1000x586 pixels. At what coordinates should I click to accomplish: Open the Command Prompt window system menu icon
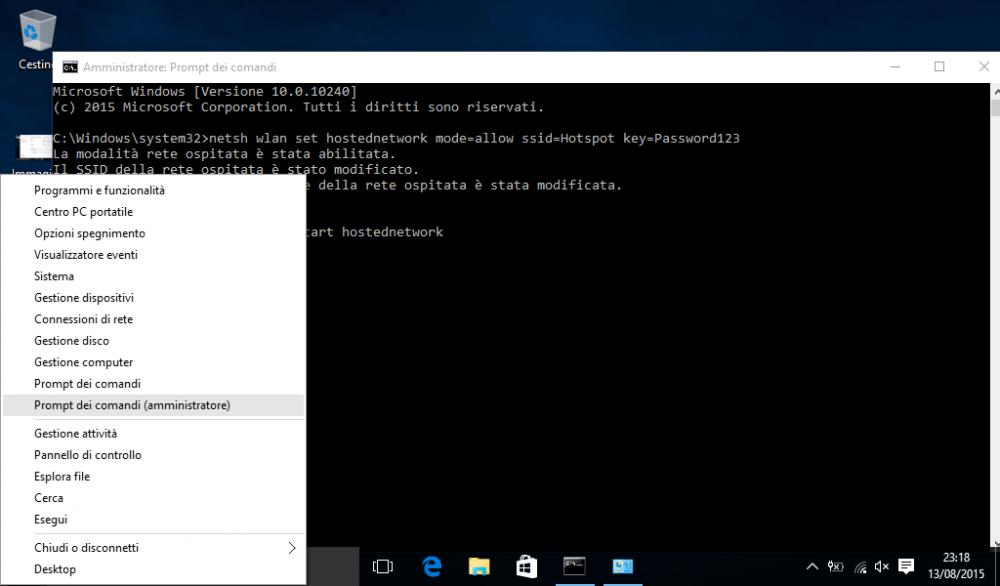70,67
